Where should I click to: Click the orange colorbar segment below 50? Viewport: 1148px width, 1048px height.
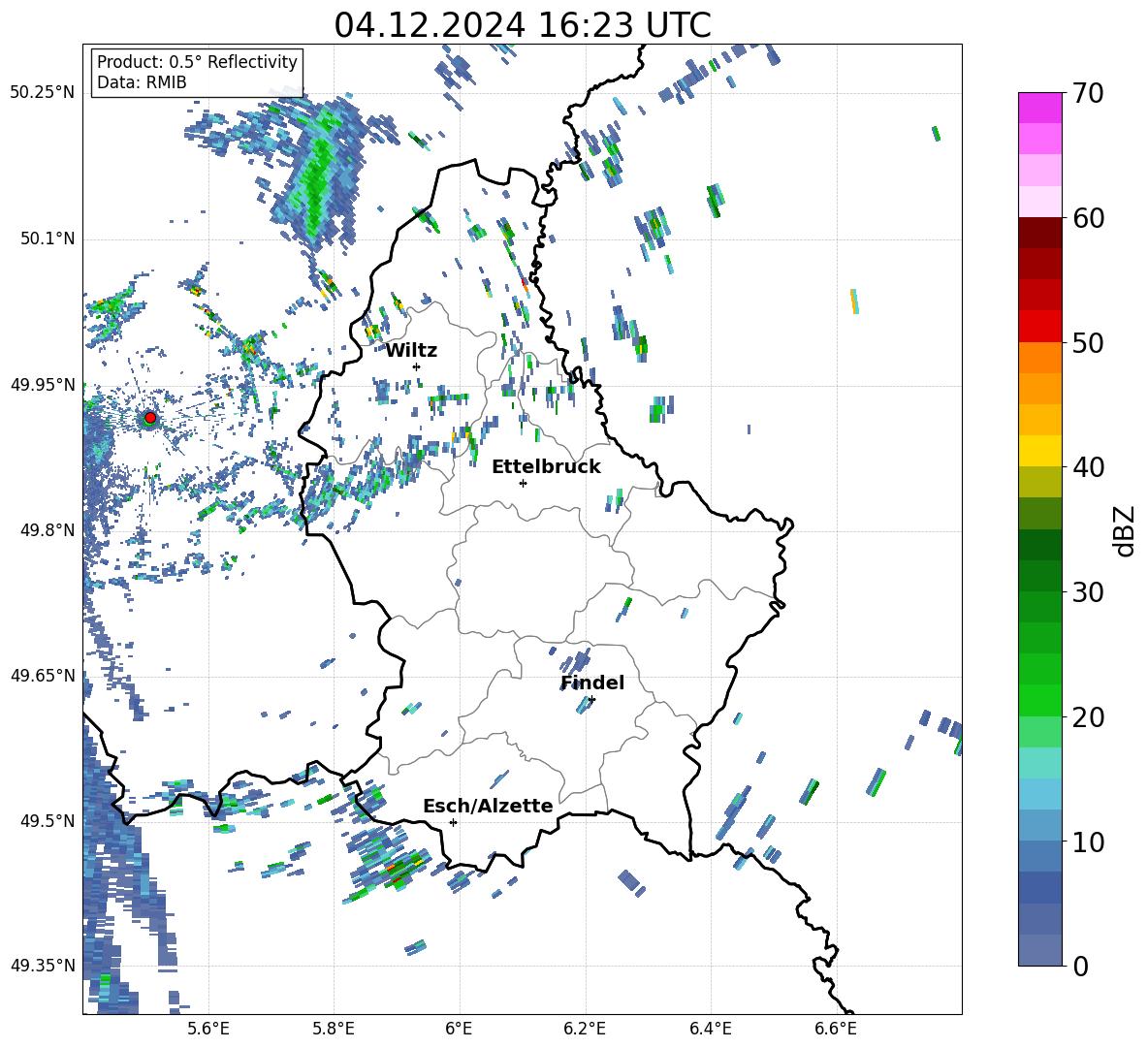(1040, 357)
